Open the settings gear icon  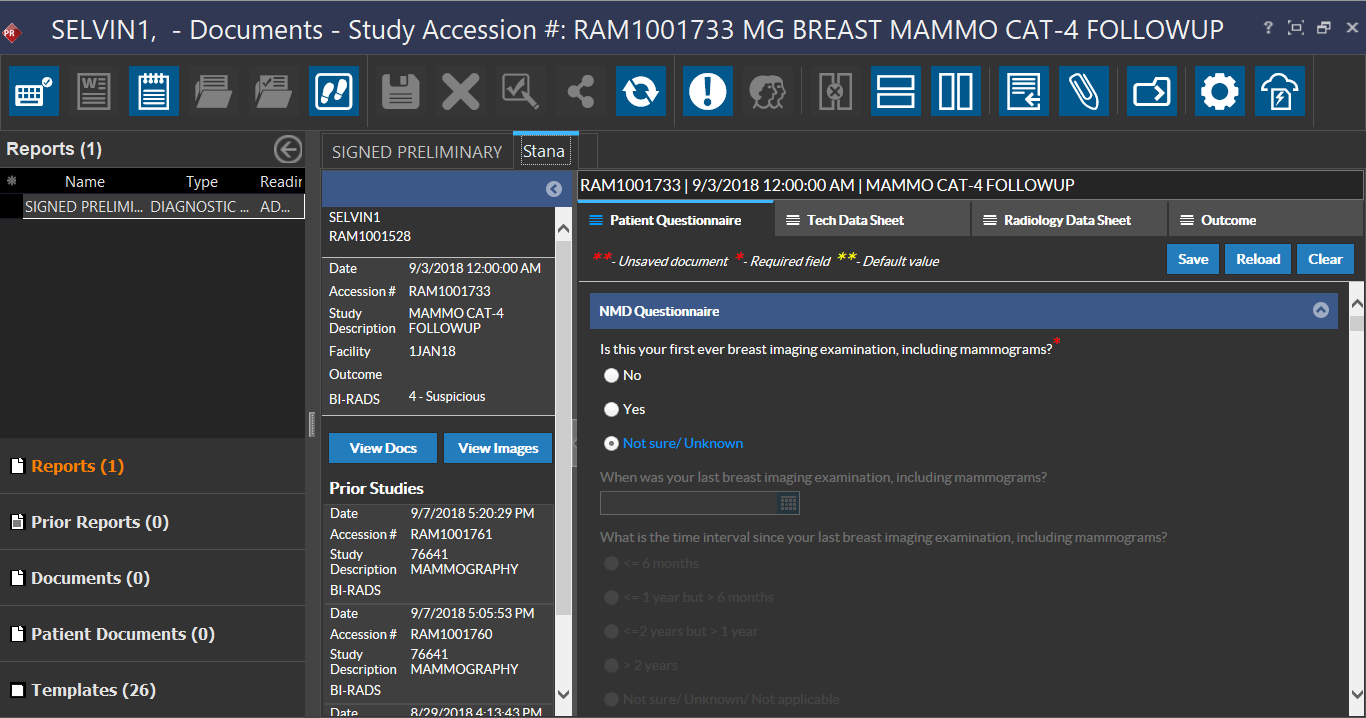click(1219, 91)
